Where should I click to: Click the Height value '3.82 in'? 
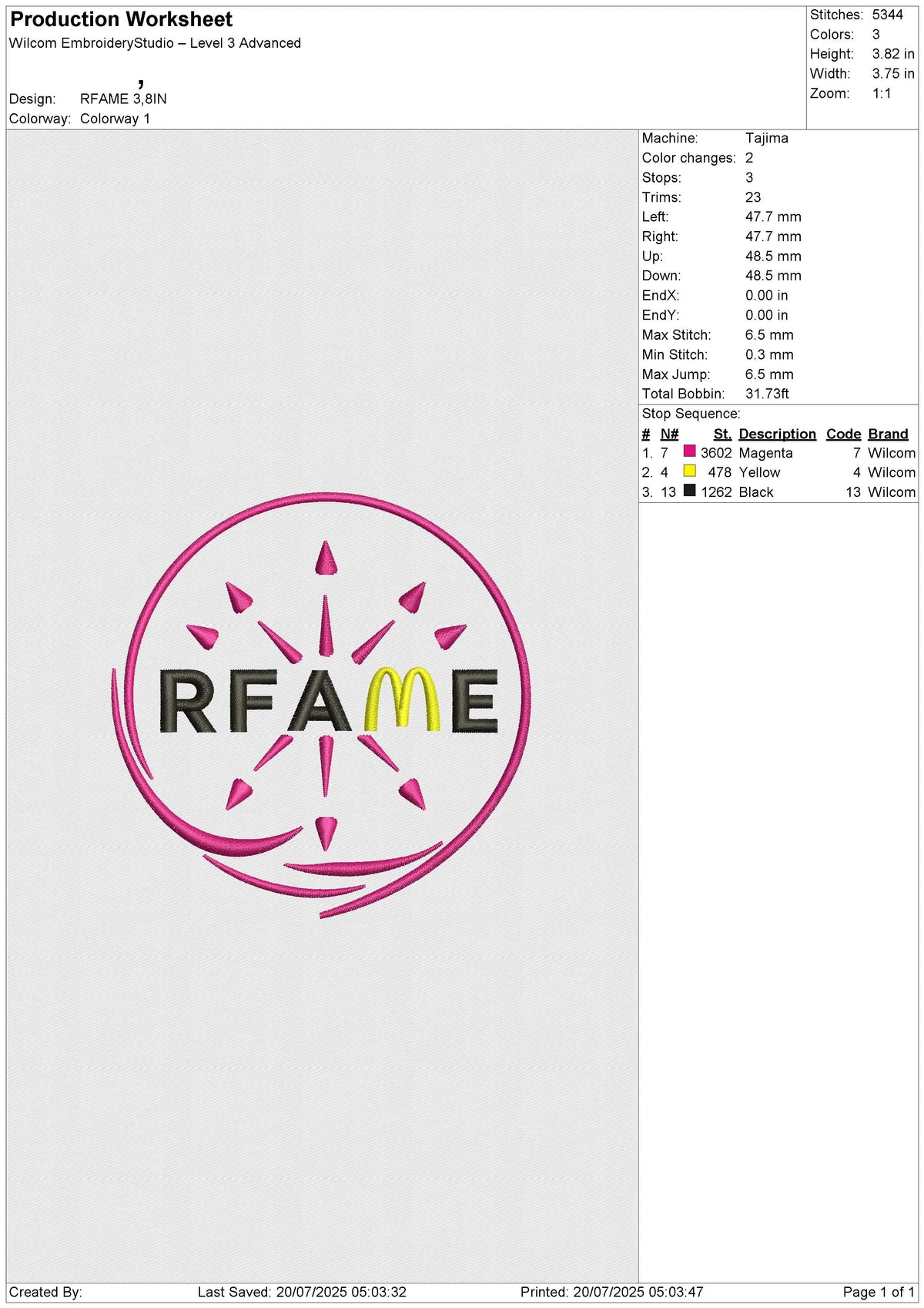point(893,54)
